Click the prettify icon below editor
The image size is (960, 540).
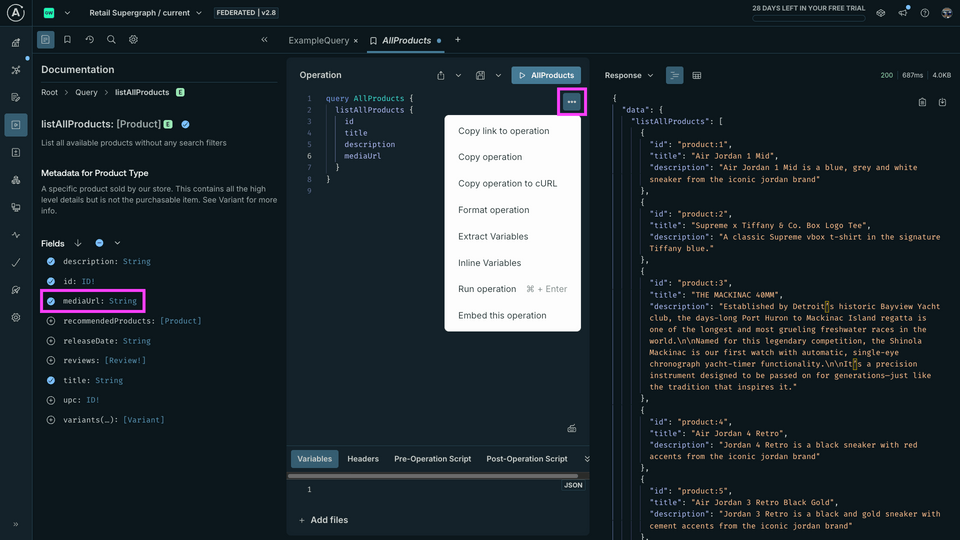(572, 429)
